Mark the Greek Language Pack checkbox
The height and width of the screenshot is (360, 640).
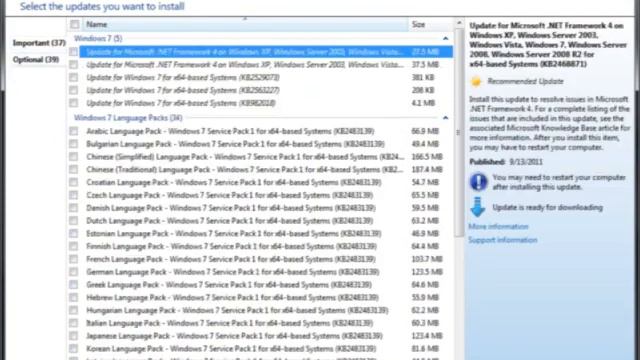tap(73, 284)
